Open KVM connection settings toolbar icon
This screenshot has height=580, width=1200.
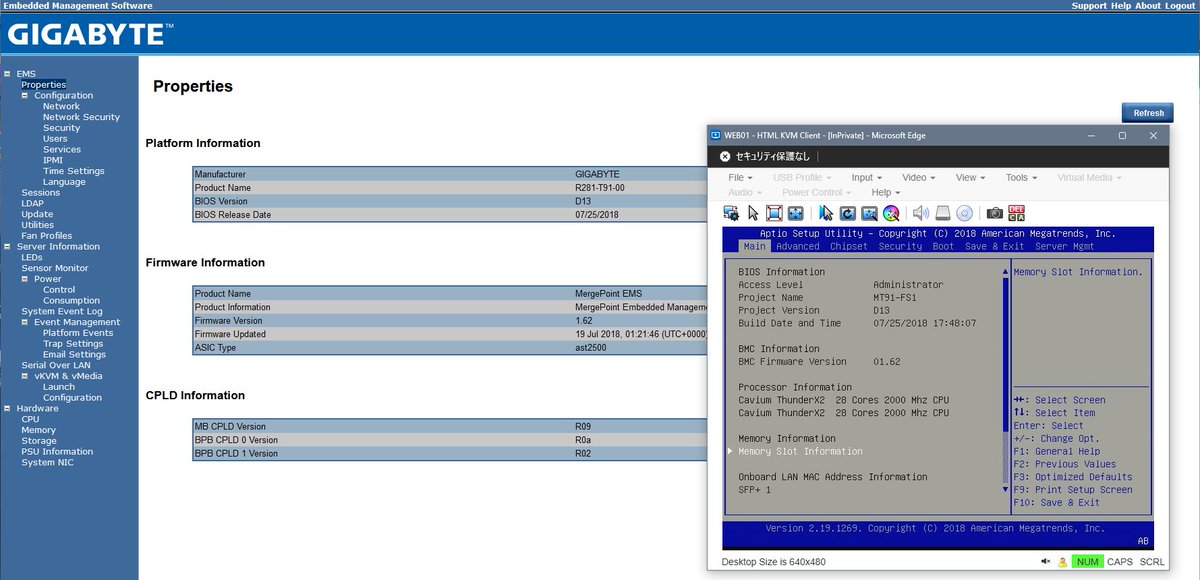(x=731, y=213)
